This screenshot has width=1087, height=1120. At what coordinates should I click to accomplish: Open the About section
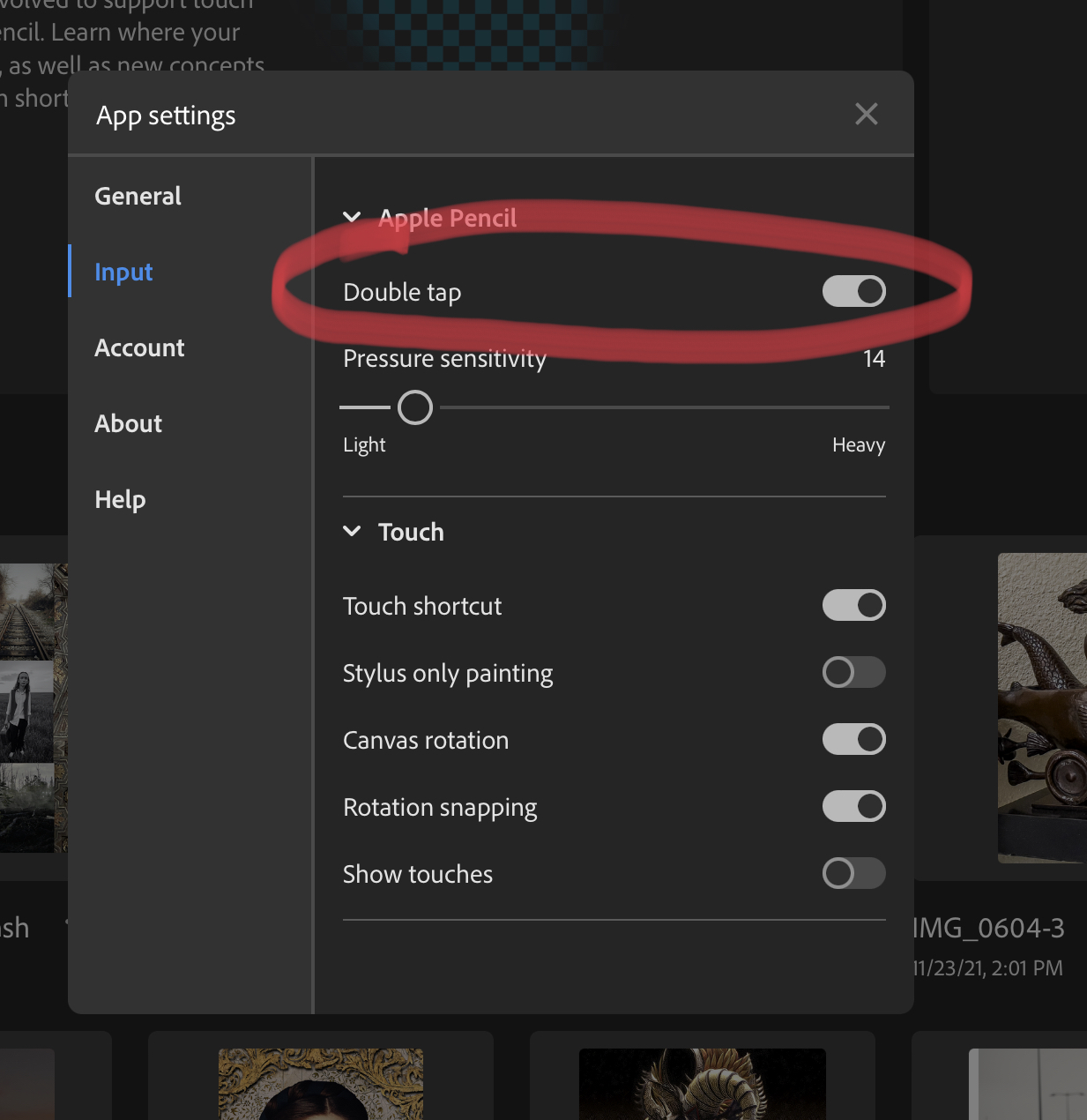128,423
